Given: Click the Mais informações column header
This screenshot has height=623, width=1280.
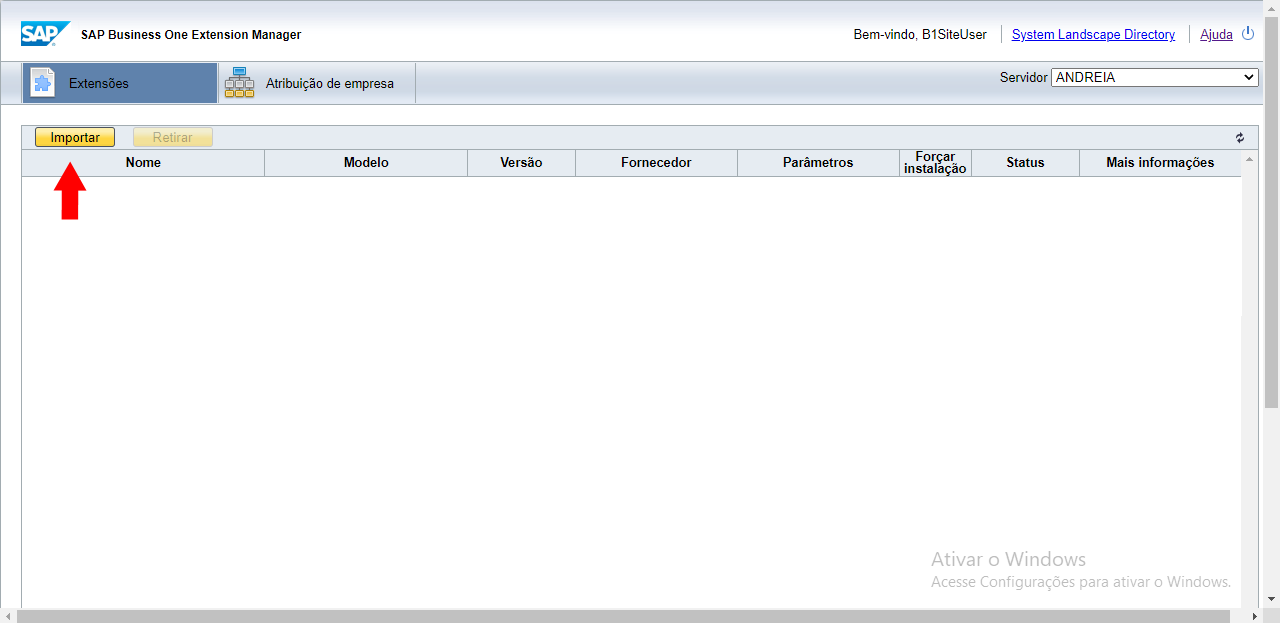Looking at the screenshot, I should (1160, 163).
